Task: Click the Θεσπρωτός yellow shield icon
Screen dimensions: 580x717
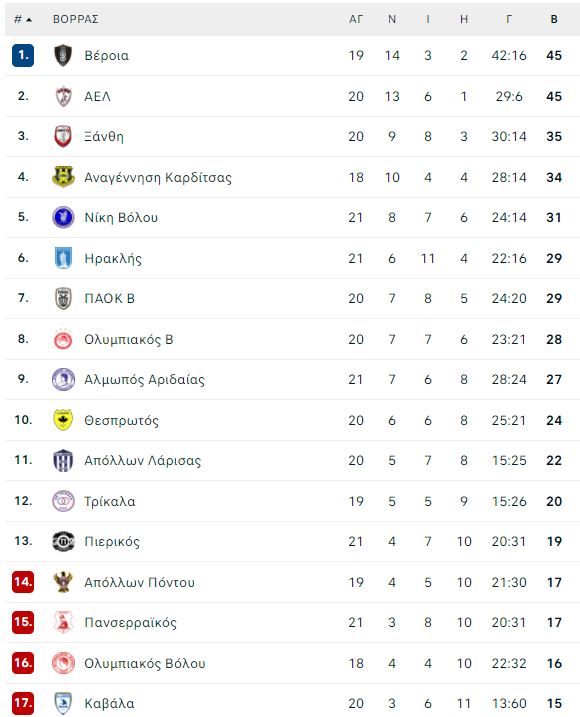Action: pos(63,420)
